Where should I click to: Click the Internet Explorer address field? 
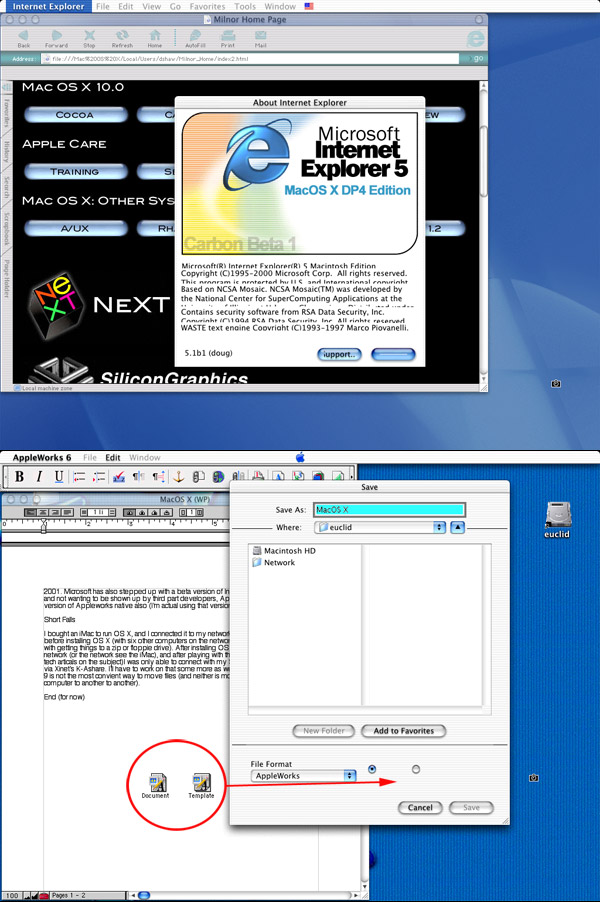250,59
